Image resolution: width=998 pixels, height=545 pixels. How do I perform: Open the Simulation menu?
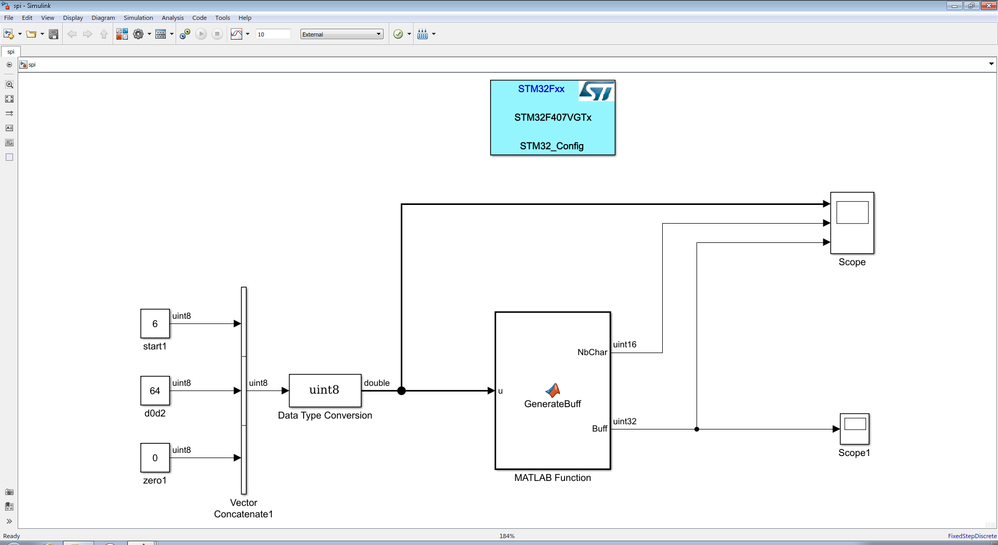138,18
